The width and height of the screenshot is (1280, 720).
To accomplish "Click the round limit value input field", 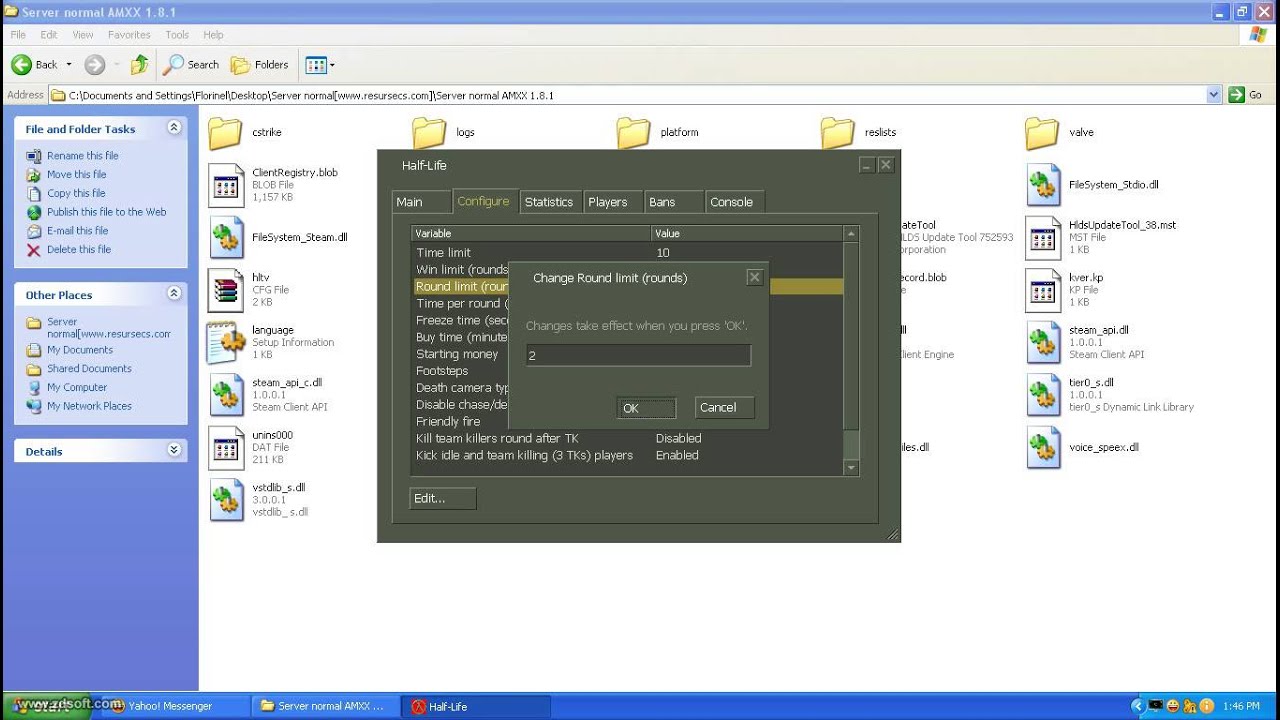I will click(x=638, y=355).
